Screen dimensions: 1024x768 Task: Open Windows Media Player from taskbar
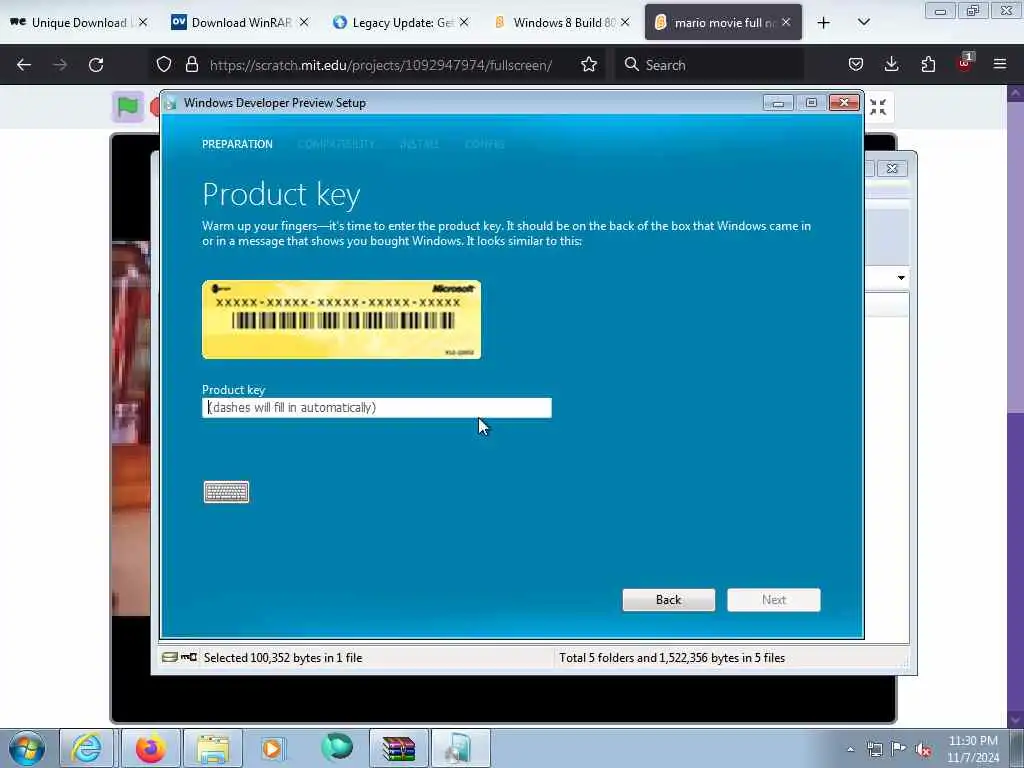click(x=272, y=748)
